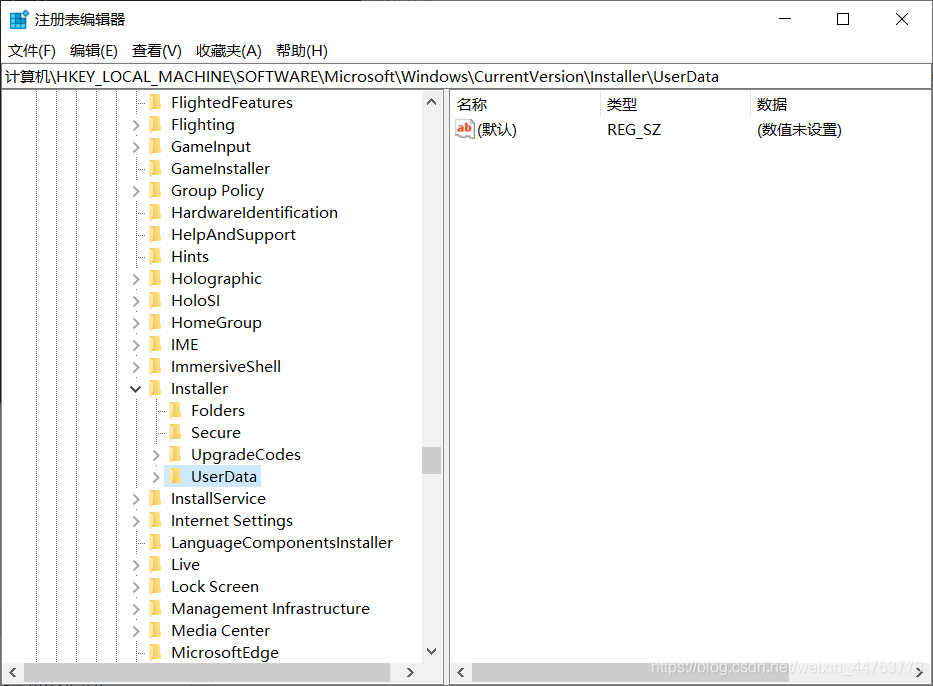933x686 pixels.
Task: Click values pane scroll left arrow
Action: click(461, 672)
